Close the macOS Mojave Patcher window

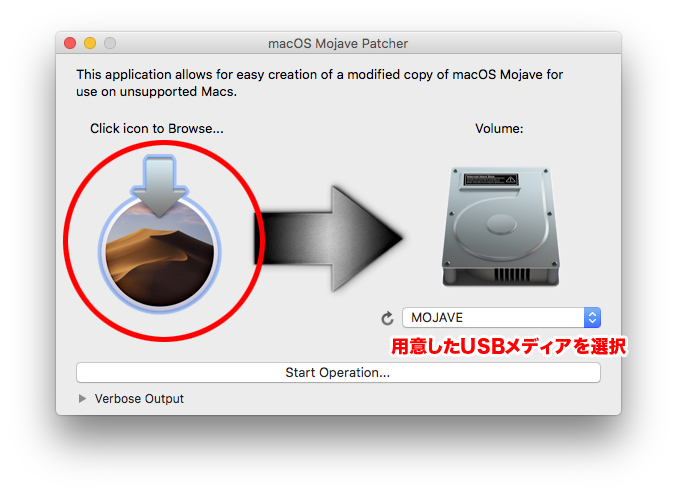click(x=70, y=43)
